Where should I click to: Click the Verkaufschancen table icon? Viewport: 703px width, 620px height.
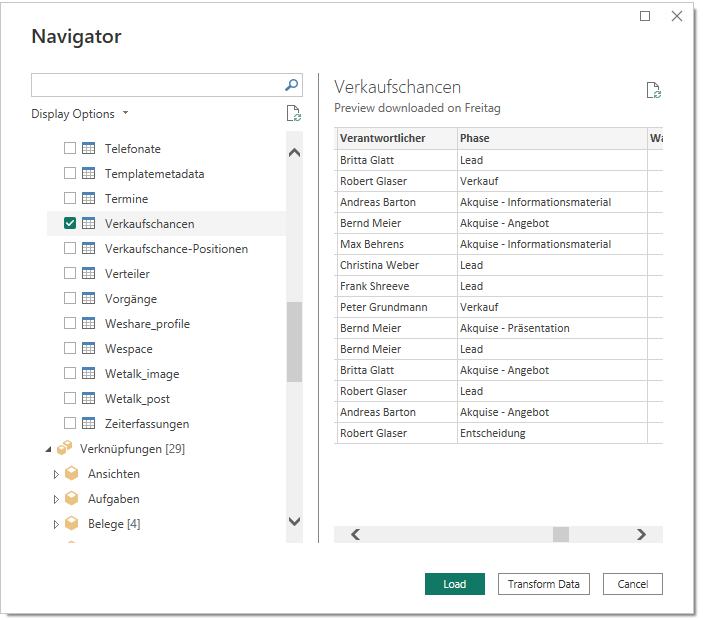pos(89,223)
